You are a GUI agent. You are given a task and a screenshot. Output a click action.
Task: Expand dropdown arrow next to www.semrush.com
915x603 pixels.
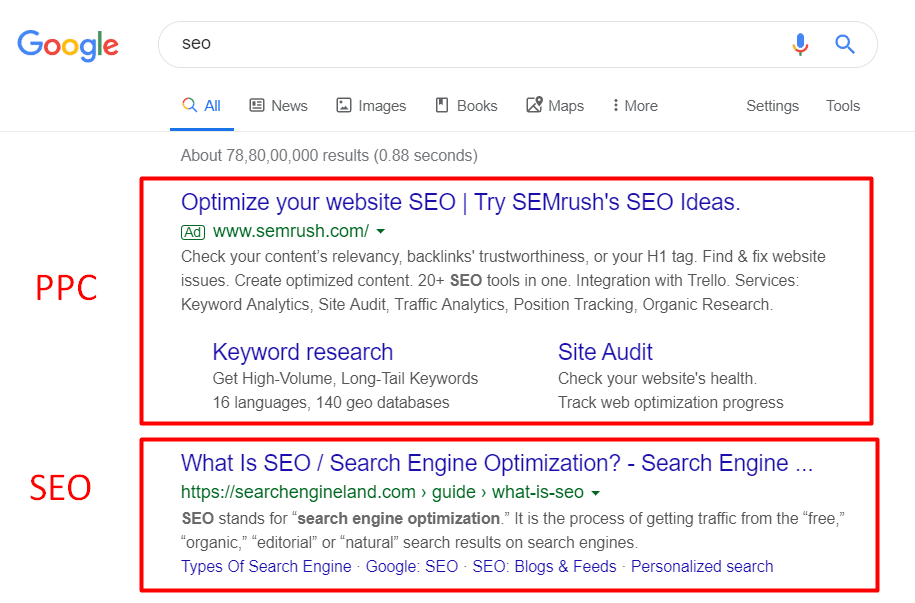click(380, 232)
